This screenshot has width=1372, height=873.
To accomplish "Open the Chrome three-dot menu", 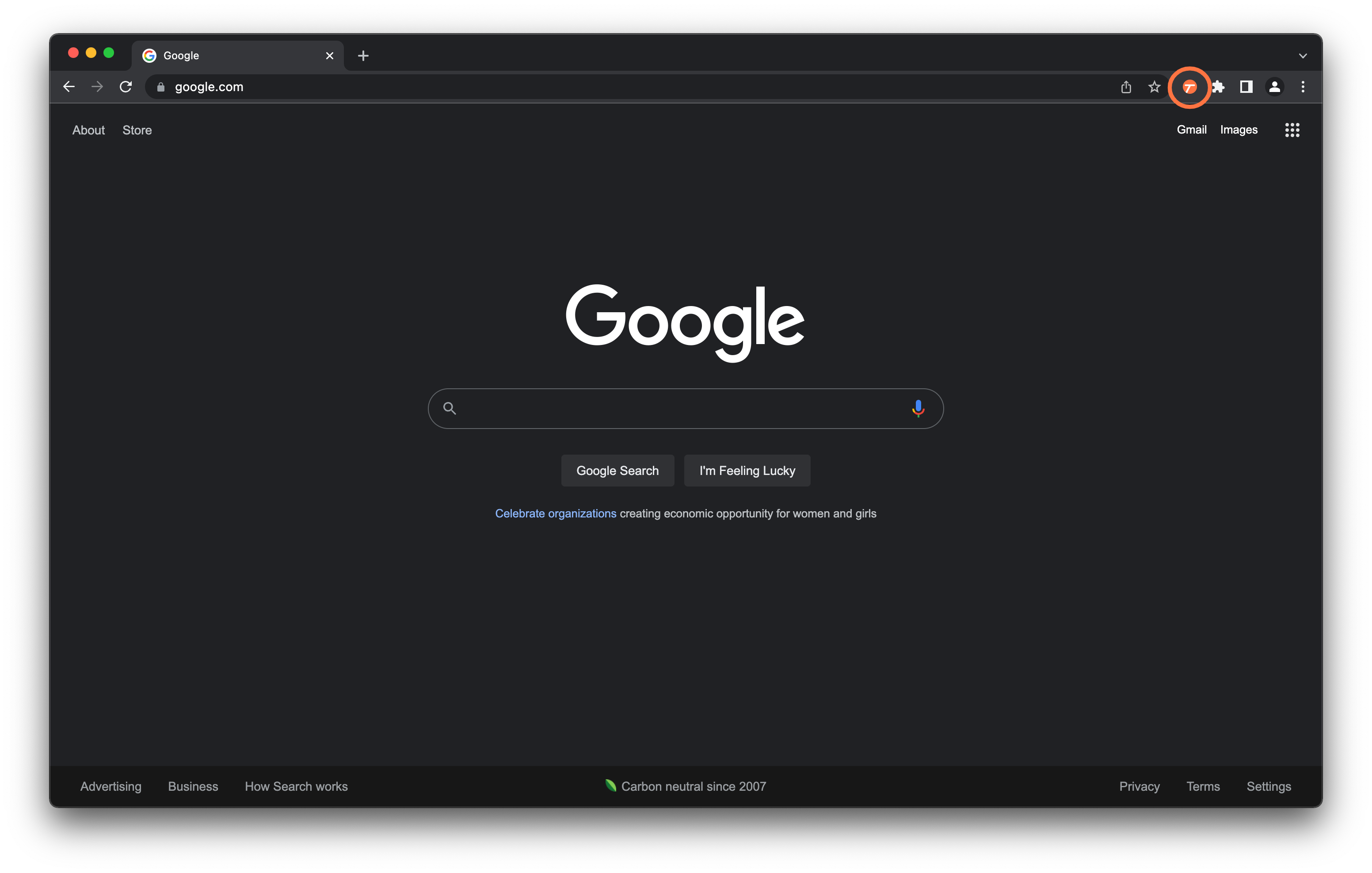I will [1303, 87].
